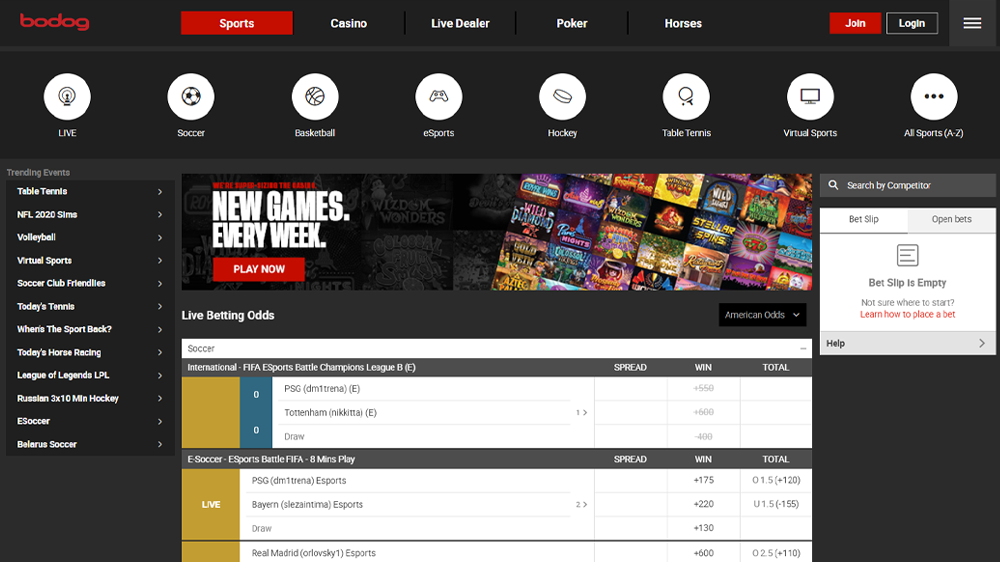
Task: Select +175 odds for PSG (dm1trena) Esports
Action: [703, 480]
